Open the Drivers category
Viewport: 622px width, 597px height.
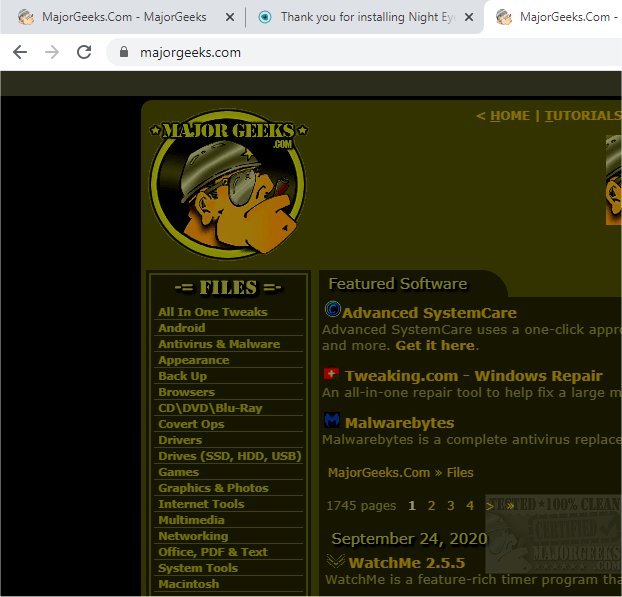point(180,440)
